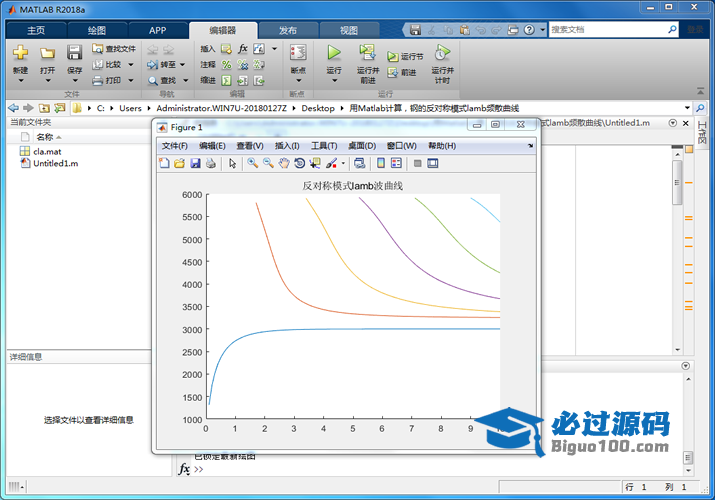Screen dimensions: 715x500
Task: Switch to 发布 (Publish) tab
Action: click(x=288, y=31)
